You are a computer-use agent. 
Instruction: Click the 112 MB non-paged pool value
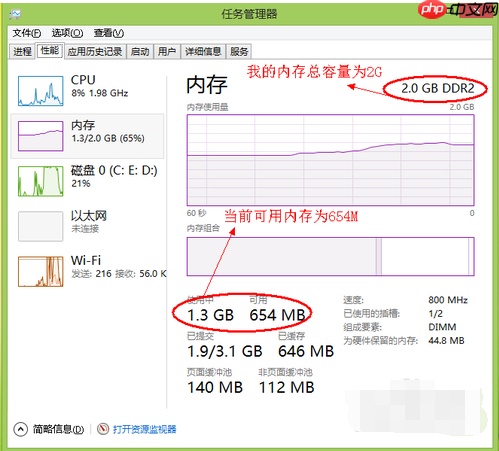287,387
